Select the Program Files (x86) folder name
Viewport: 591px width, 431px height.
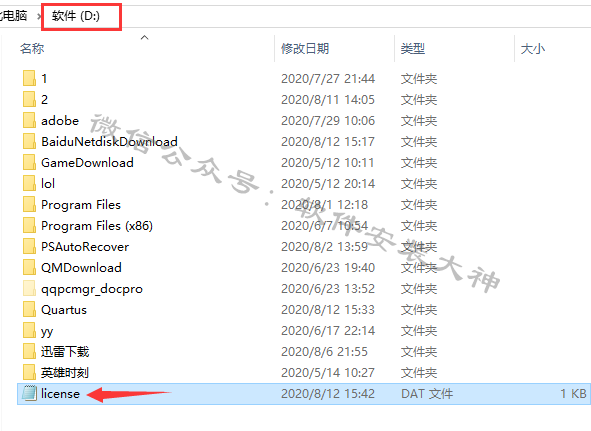click(97, 225)
